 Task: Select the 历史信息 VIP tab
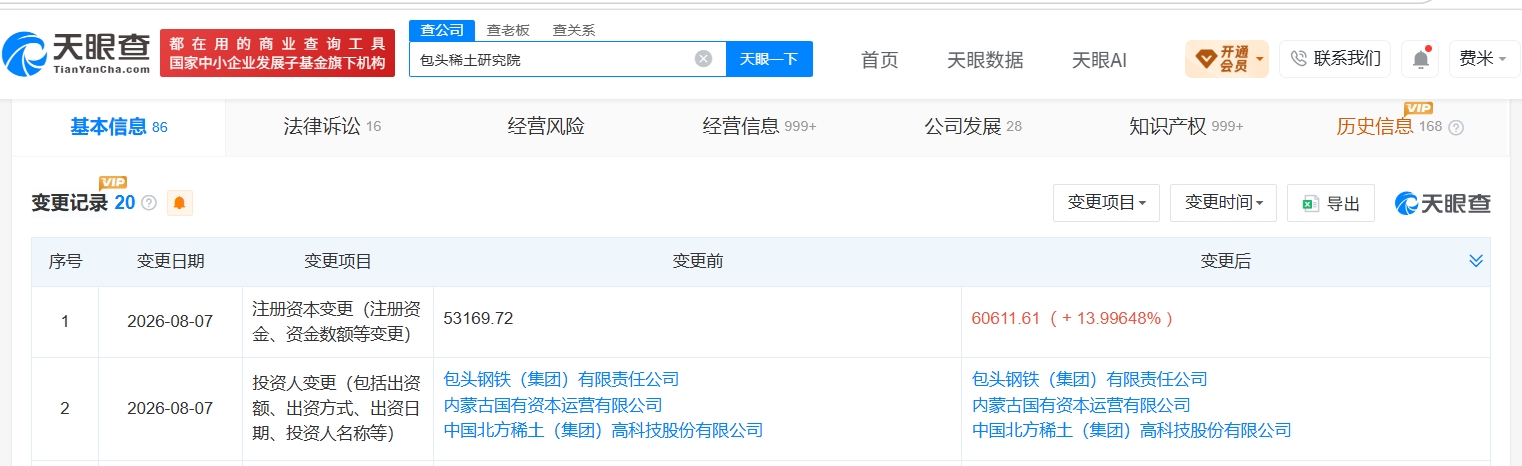[x=1390, y=127]
